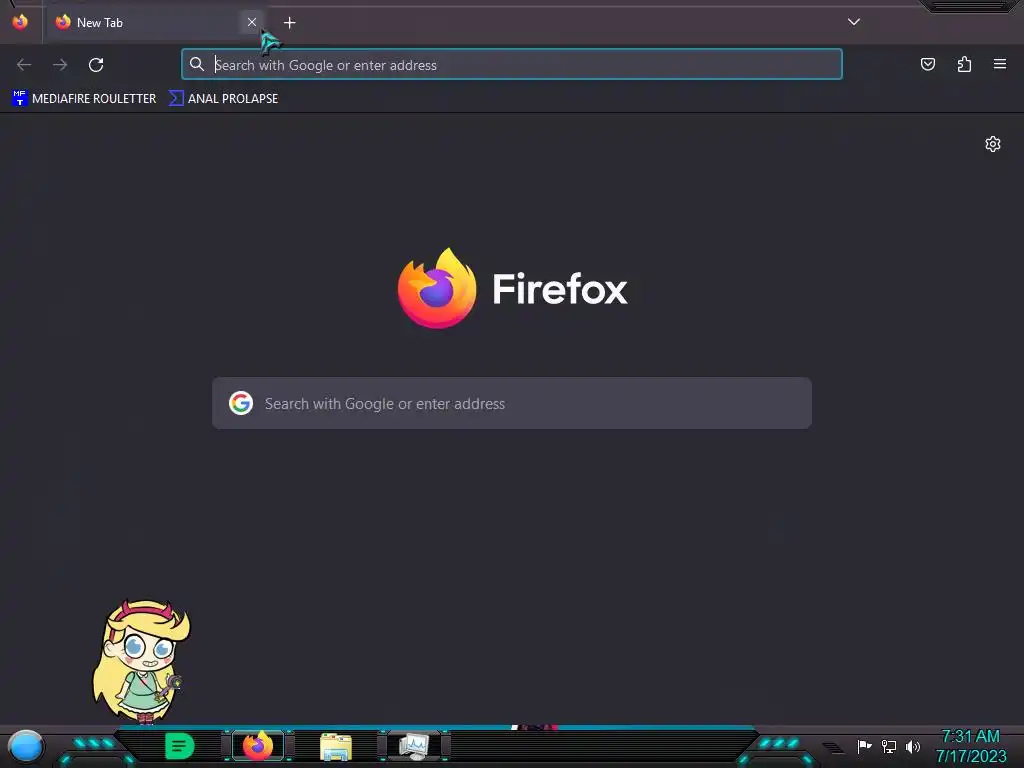This screenshot has height=768, width=1024.
Task: Open a new tab with plus button
Action: click(x=289, y=23)
